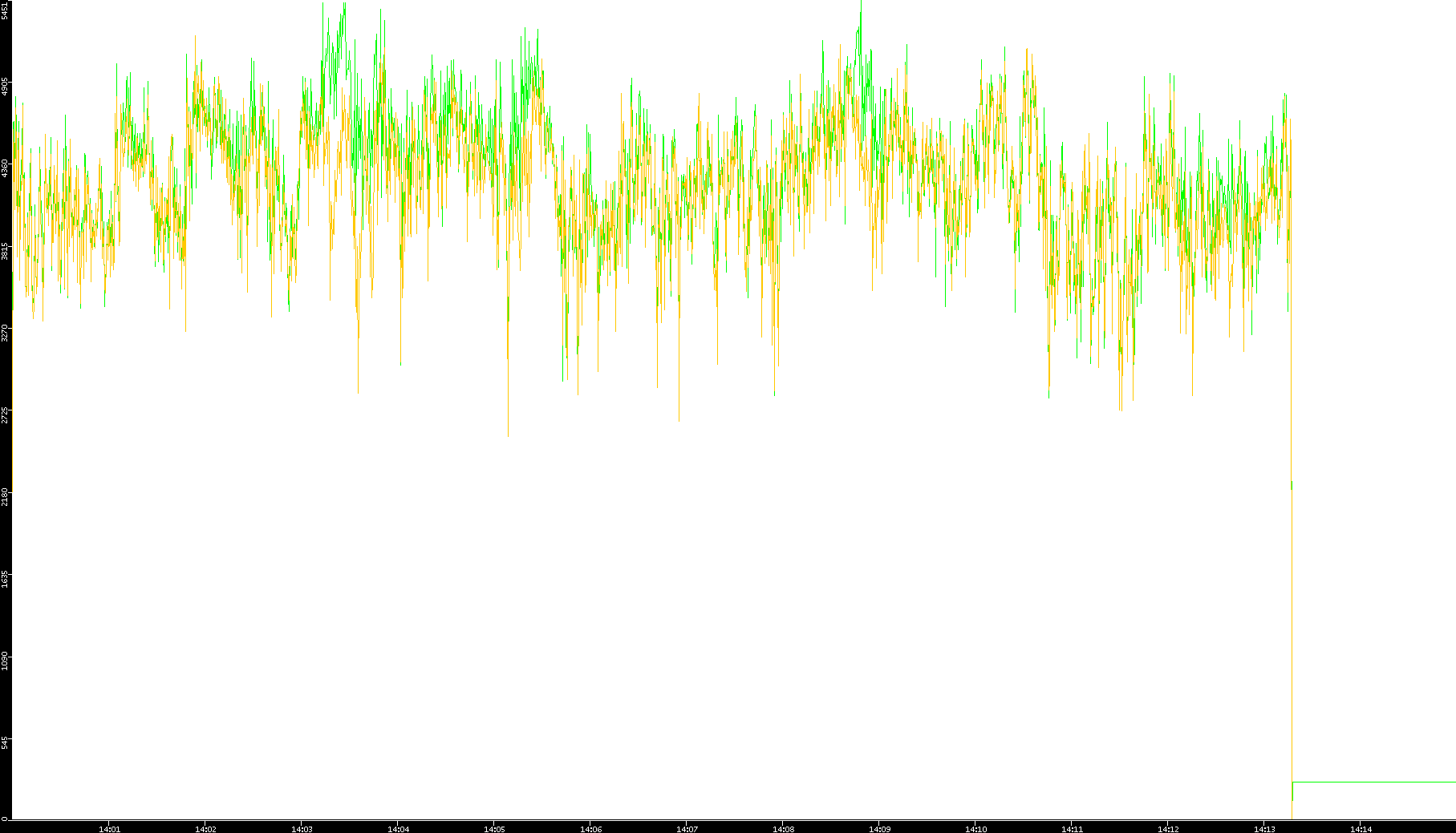Select the 14:02 tick on time axis
This screenshot has height=833, width=1456.
point(205,829)
